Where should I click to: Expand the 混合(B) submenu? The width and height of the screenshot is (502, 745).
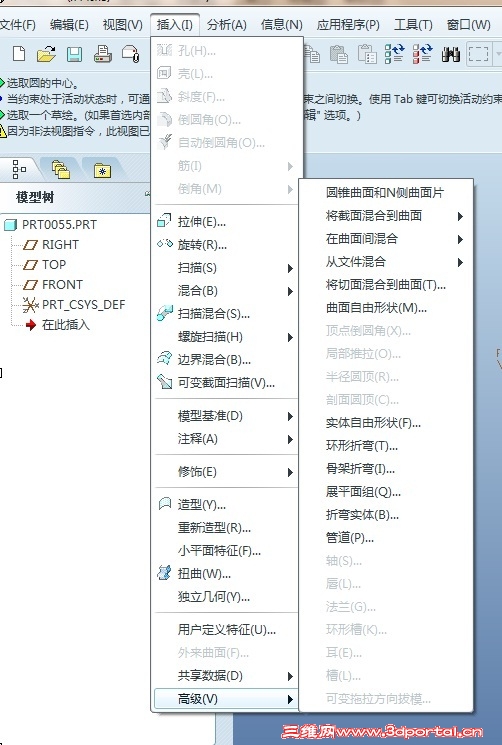[x=225, y=291]
